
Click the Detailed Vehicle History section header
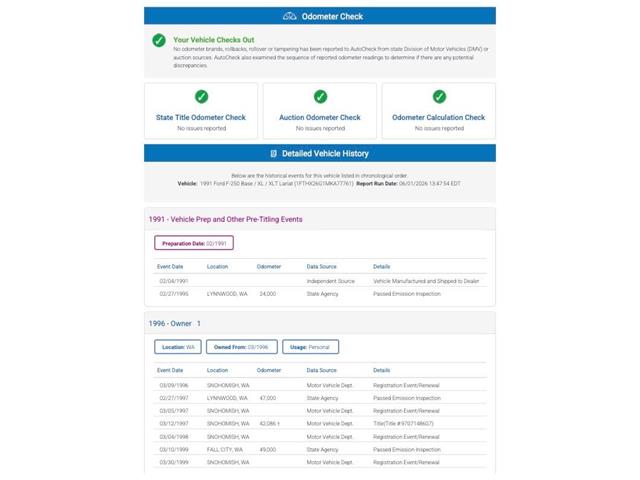pyautogui.click(x=320, y=153)
